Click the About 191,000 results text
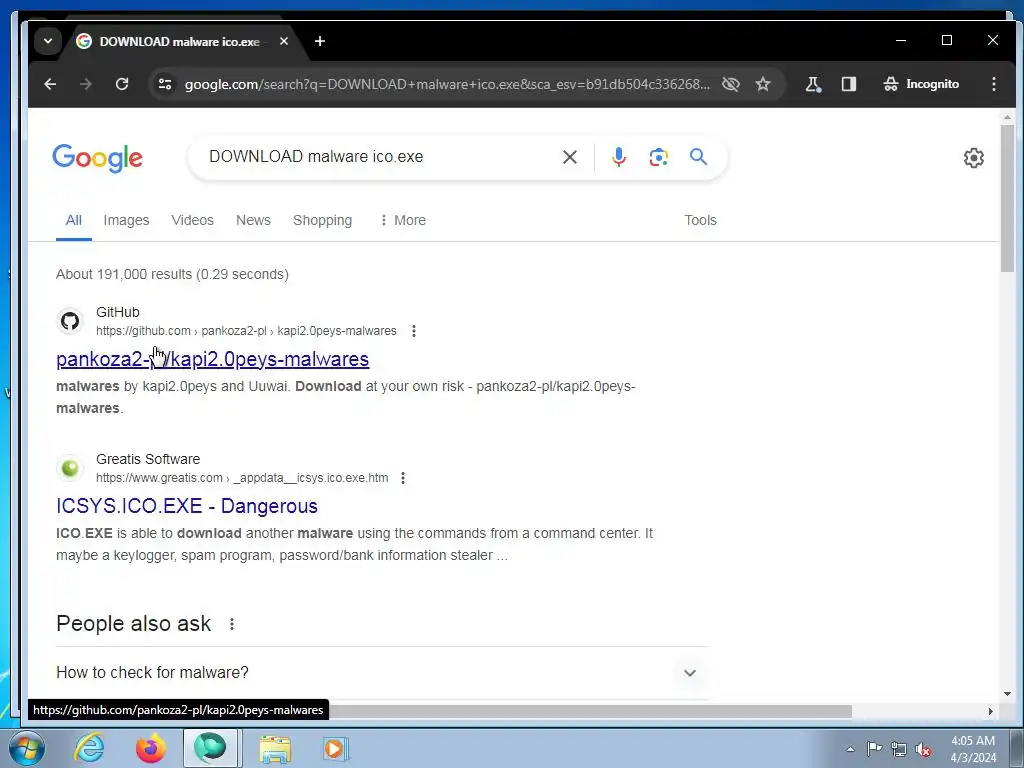Viewport: 1024px width, 768px height. pyautogui.click(x=172, y=274)
